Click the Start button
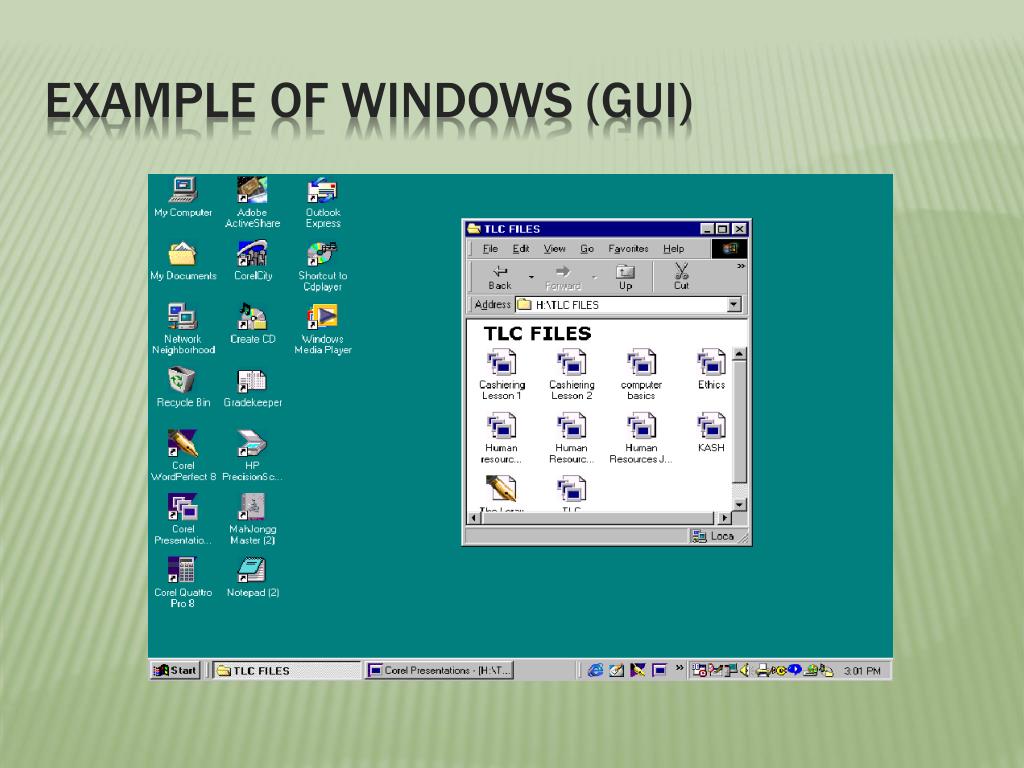The width and height of the screenshot is (1024, 768). [x=175, y=670]
